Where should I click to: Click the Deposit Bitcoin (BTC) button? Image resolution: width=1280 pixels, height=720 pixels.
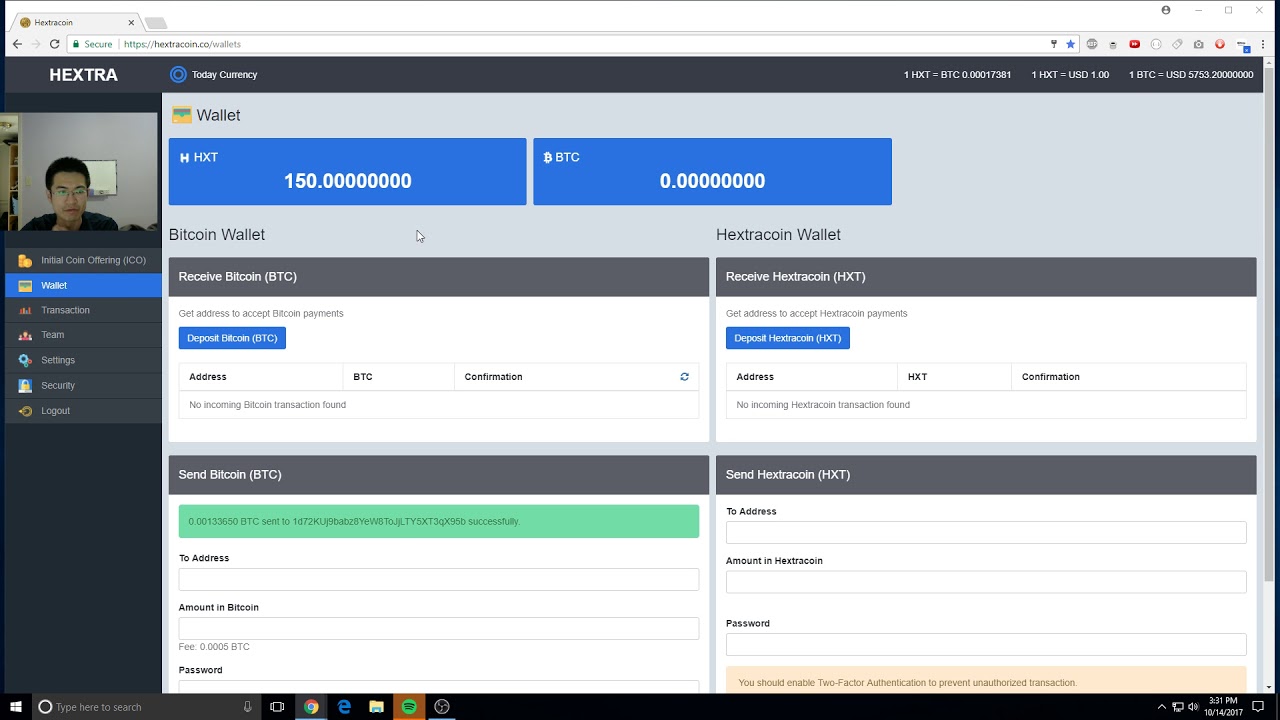pyautogui.click(x=232, y=338)
